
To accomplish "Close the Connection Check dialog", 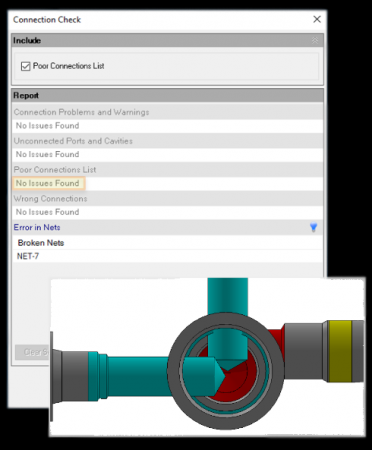I will tap(317, 19).
